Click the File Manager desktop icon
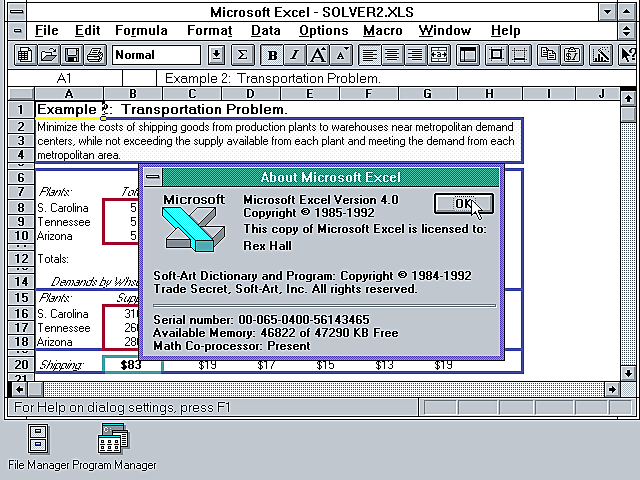This screenshot has width=640, height=480. (x=38, y=439)
